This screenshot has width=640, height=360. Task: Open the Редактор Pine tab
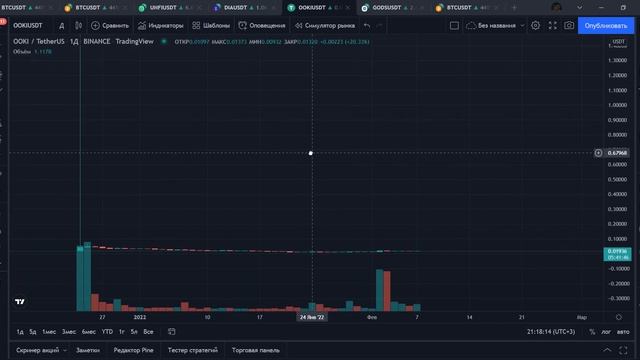tap(133, 350)
